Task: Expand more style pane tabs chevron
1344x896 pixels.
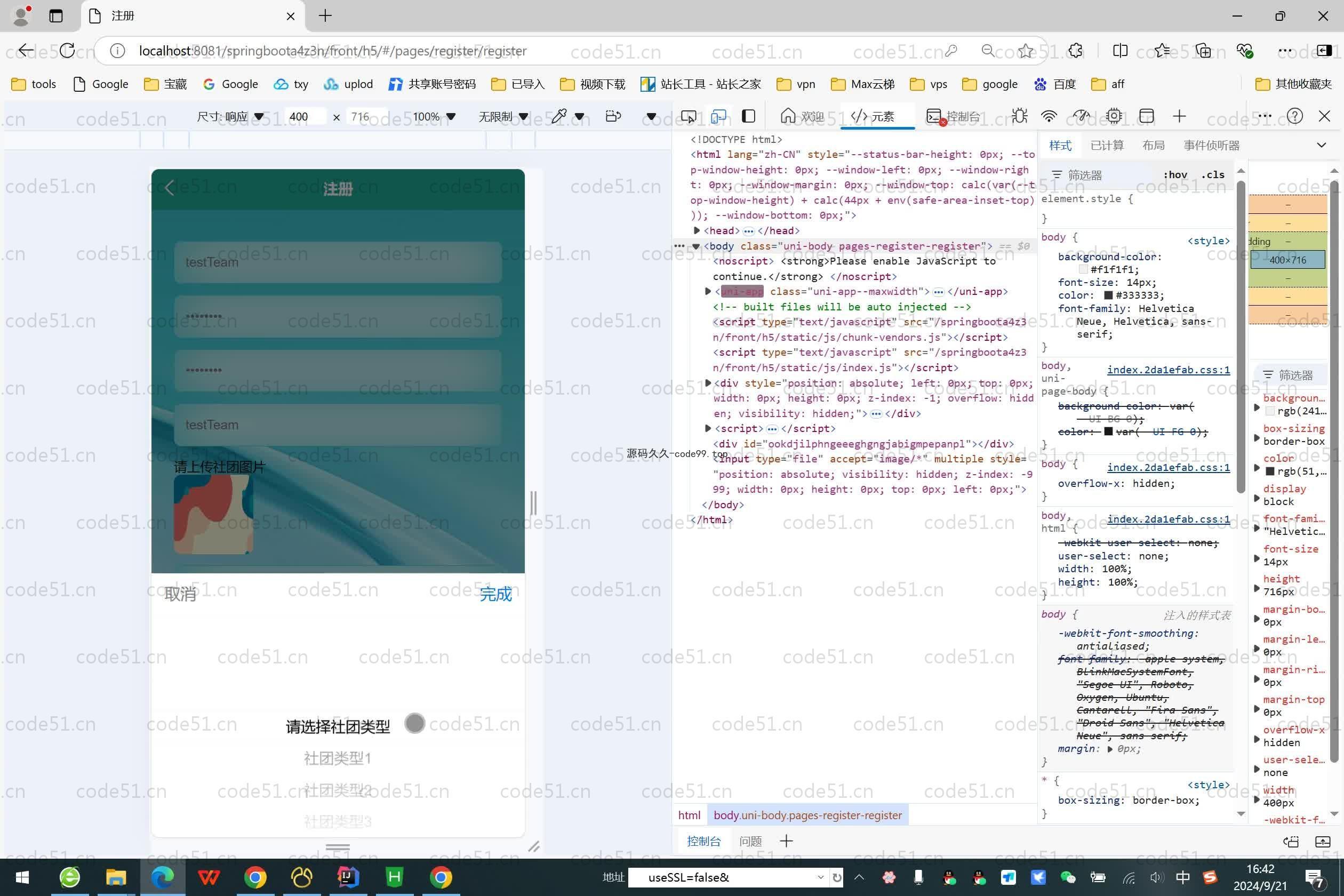Action: coord(1321,145)
